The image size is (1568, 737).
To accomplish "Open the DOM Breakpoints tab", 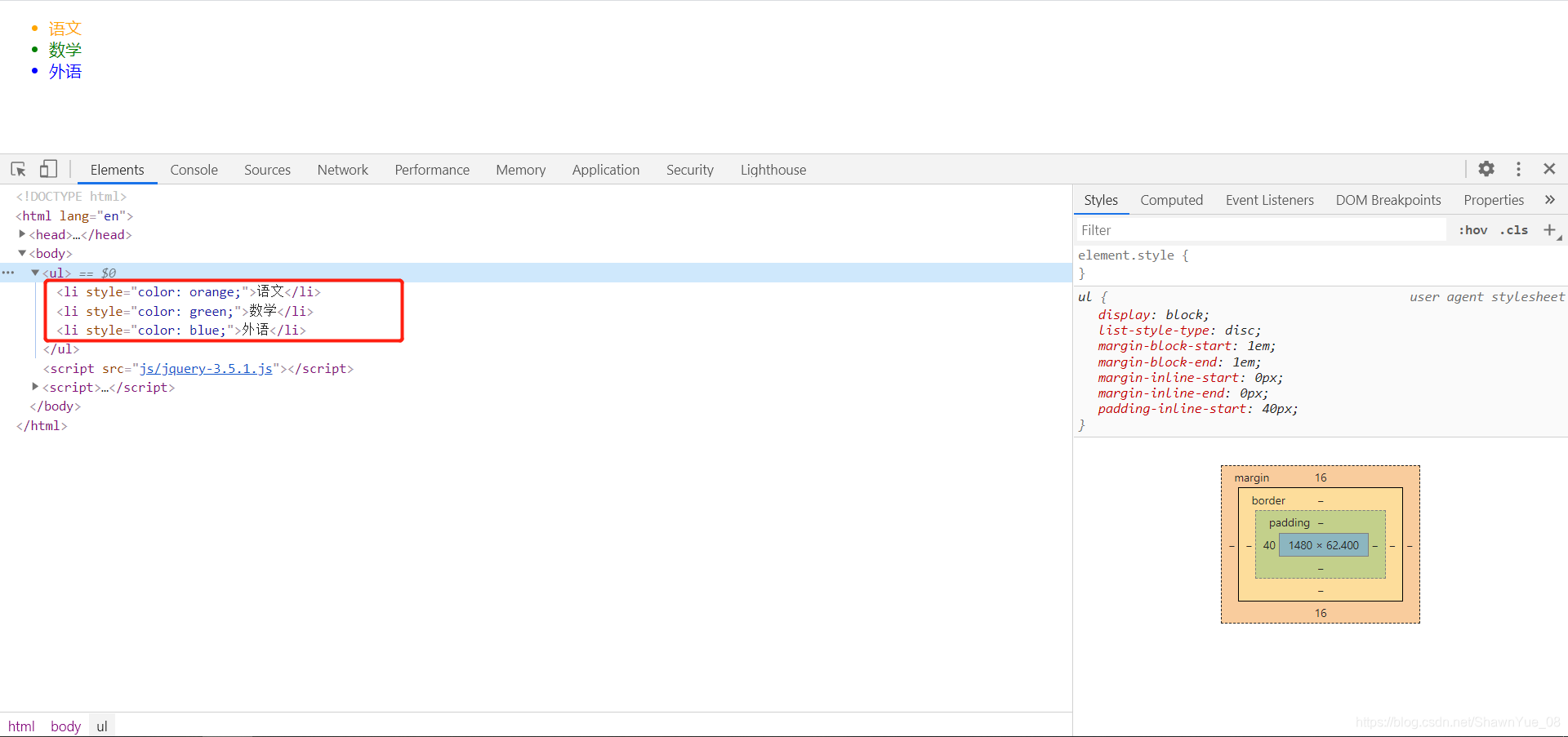I will 1388,200.
